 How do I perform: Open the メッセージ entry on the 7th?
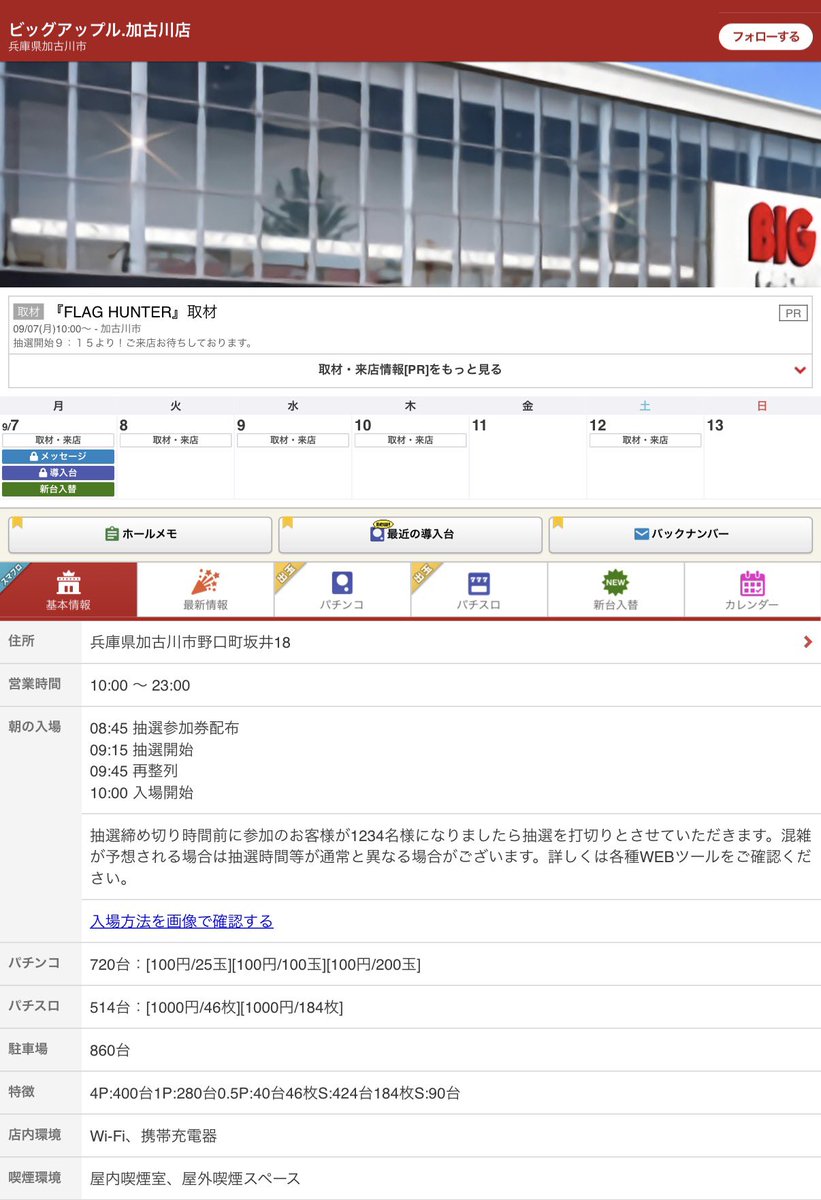[58, 456]
